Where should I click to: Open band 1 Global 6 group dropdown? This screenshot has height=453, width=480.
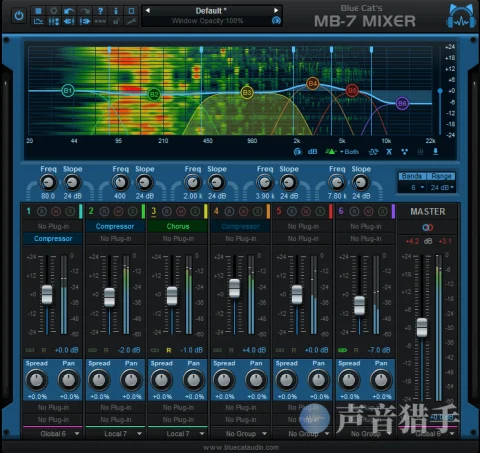pos(53,434)
